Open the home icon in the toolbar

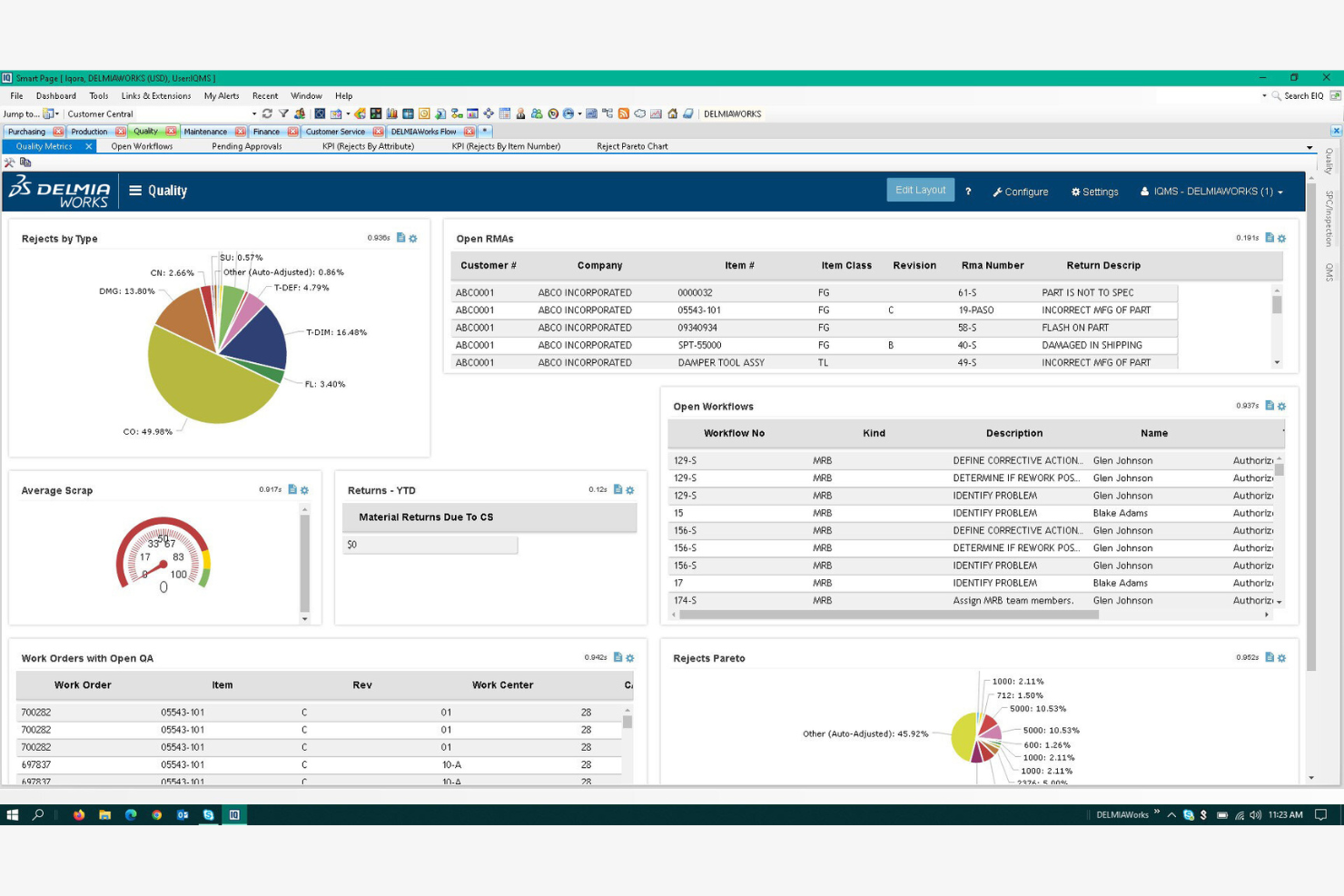(672, 113)
